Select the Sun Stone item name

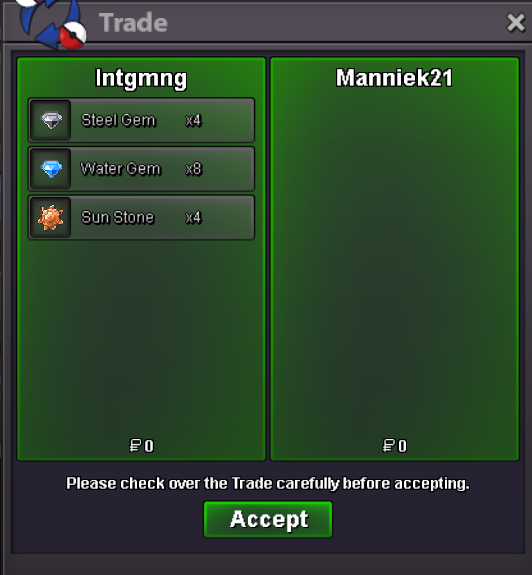(x=117, y=218)
